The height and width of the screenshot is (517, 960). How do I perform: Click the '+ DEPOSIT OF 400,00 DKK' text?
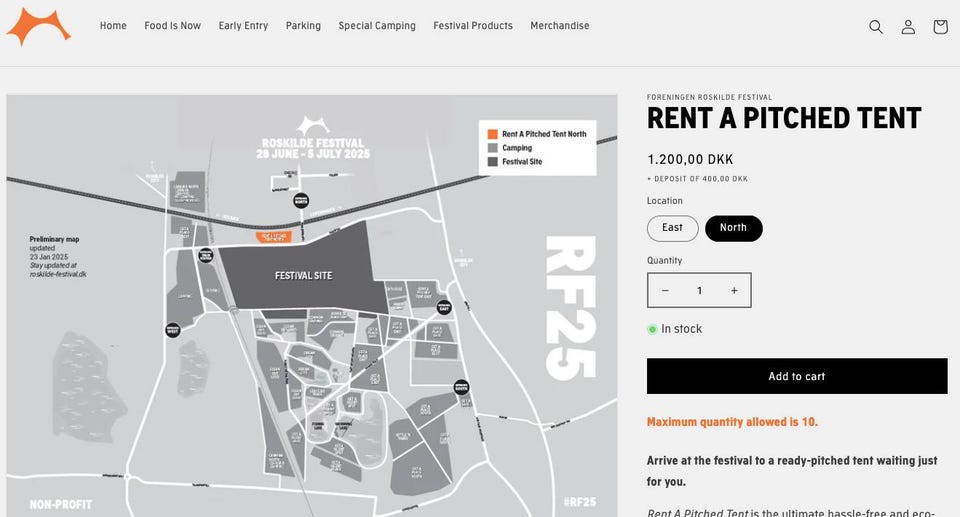tap(697, 179)
